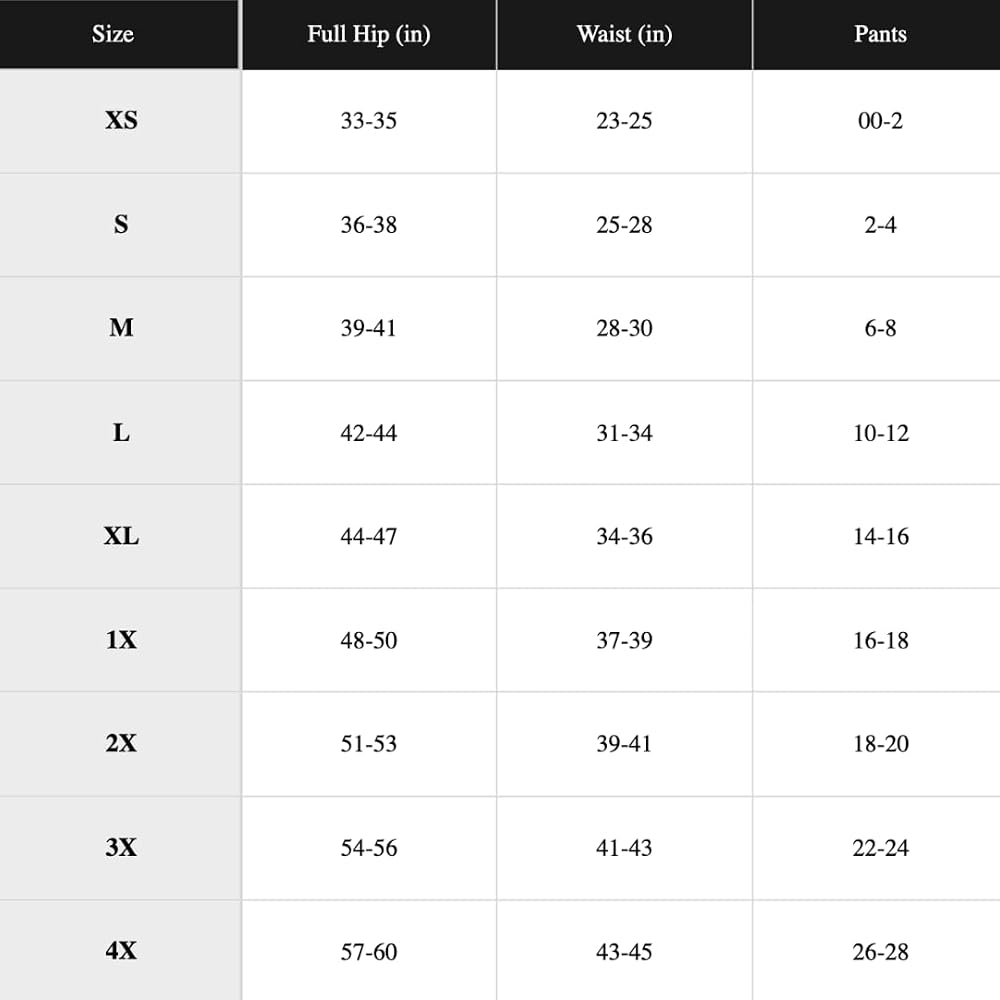Click the Size column header
This screenshot has height=1000, width=1000.
[113, 34]
